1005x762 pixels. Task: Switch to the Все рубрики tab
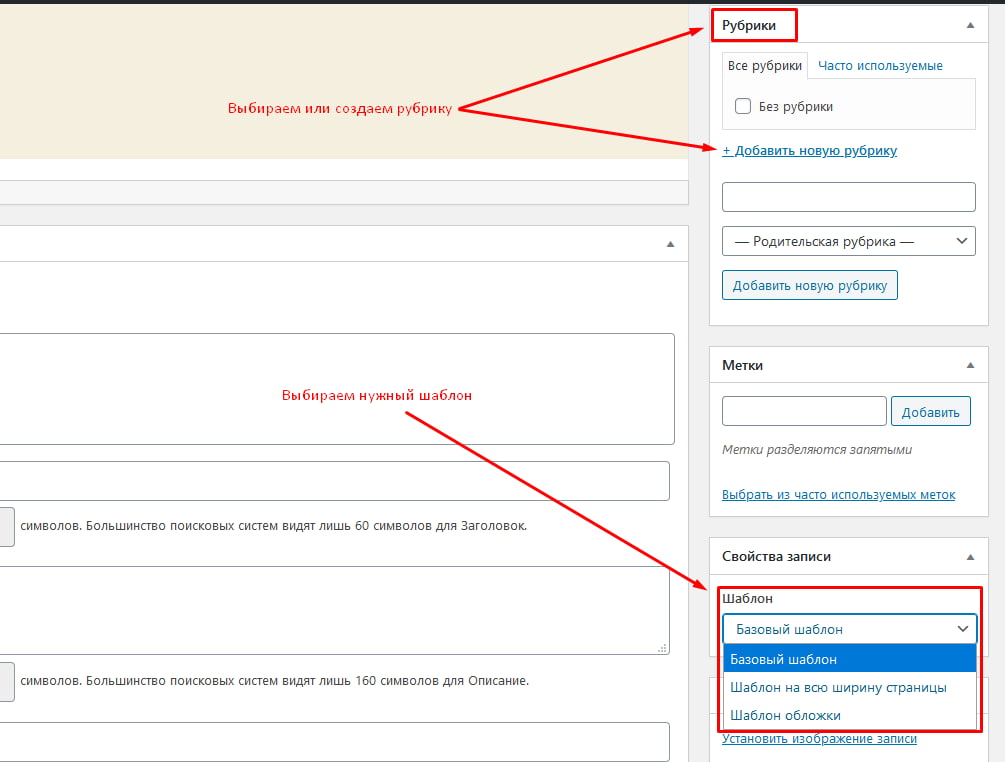click(x=765, y=65)
